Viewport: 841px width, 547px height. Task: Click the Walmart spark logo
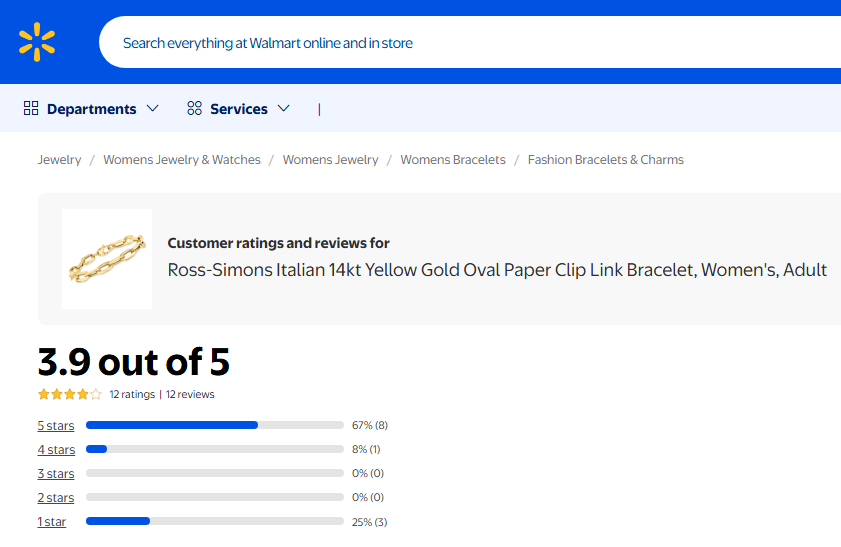click(x=37, y=42)
